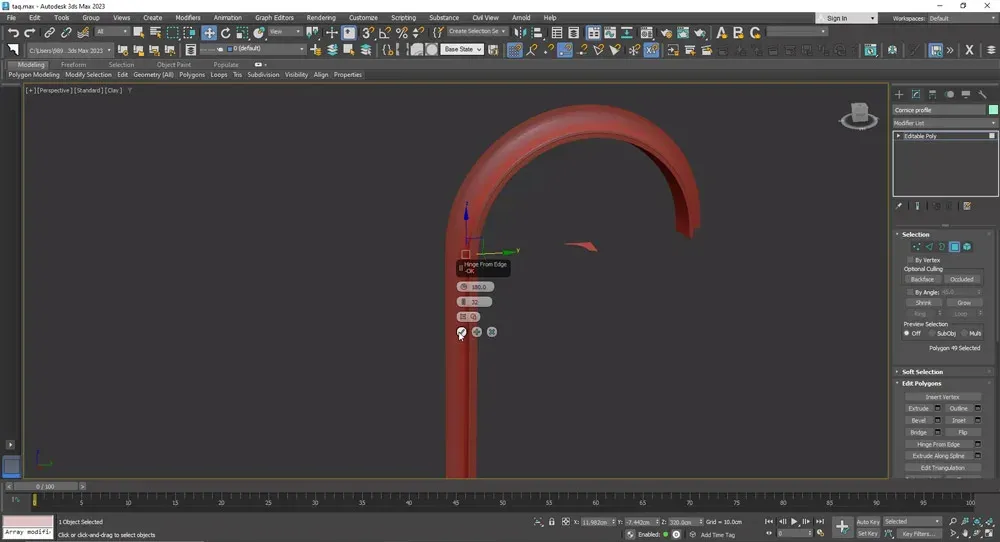
Task: Toggle Angle Snap icon
Action: point(385,33)
